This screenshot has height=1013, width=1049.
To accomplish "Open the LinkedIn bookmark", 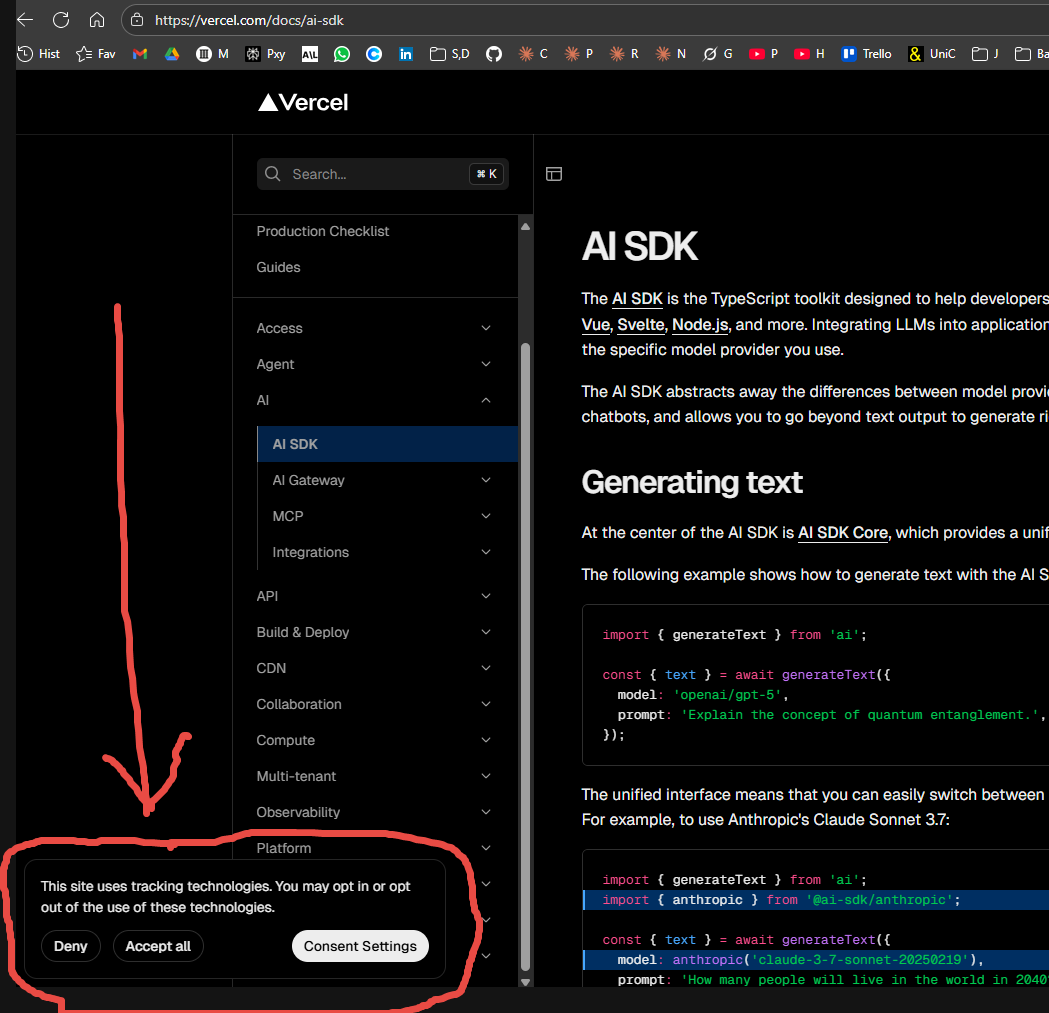I will [405, 54].
